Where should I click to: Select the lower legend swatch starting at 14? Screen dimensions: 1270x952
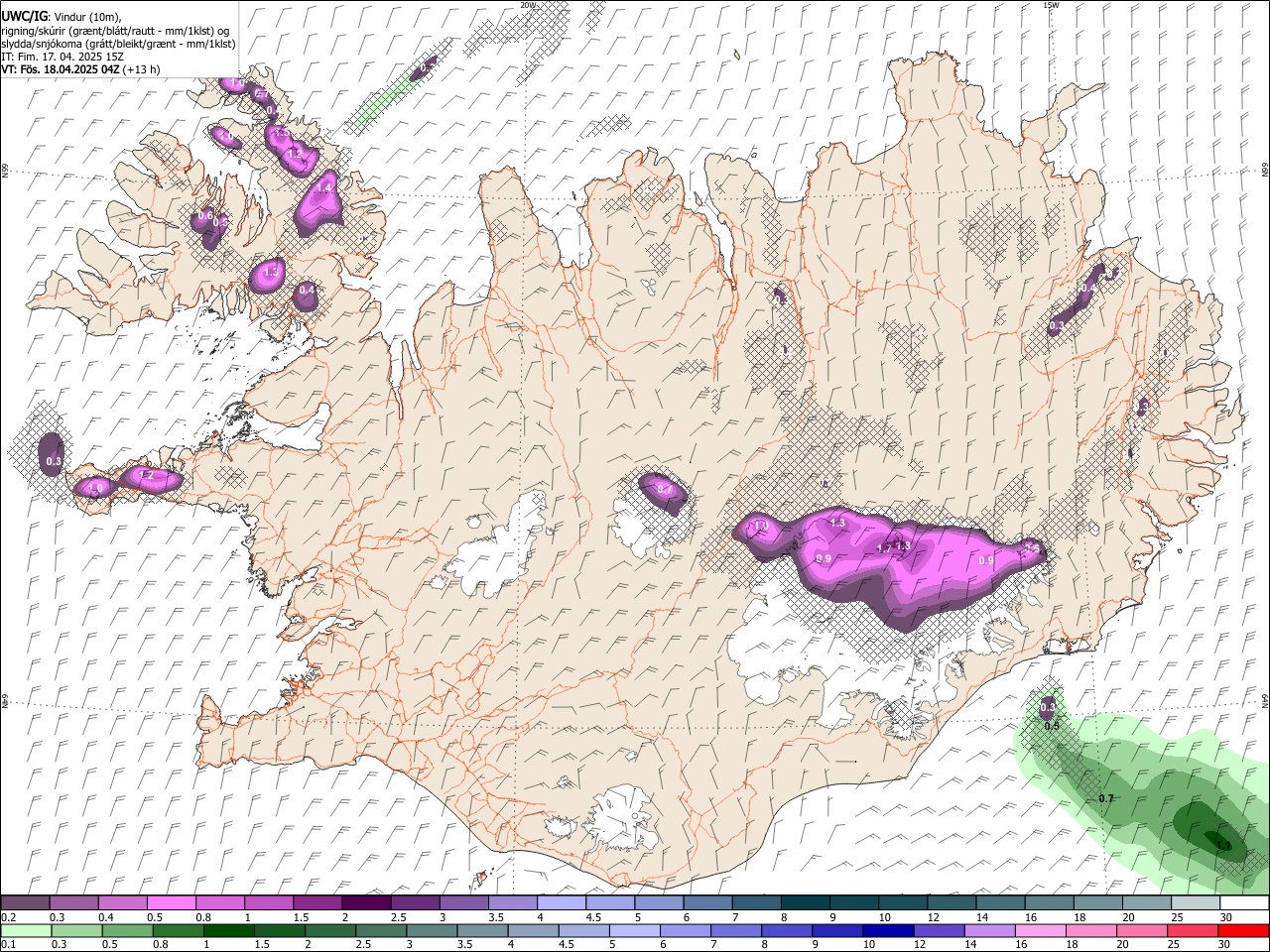[x=990, y=930]
